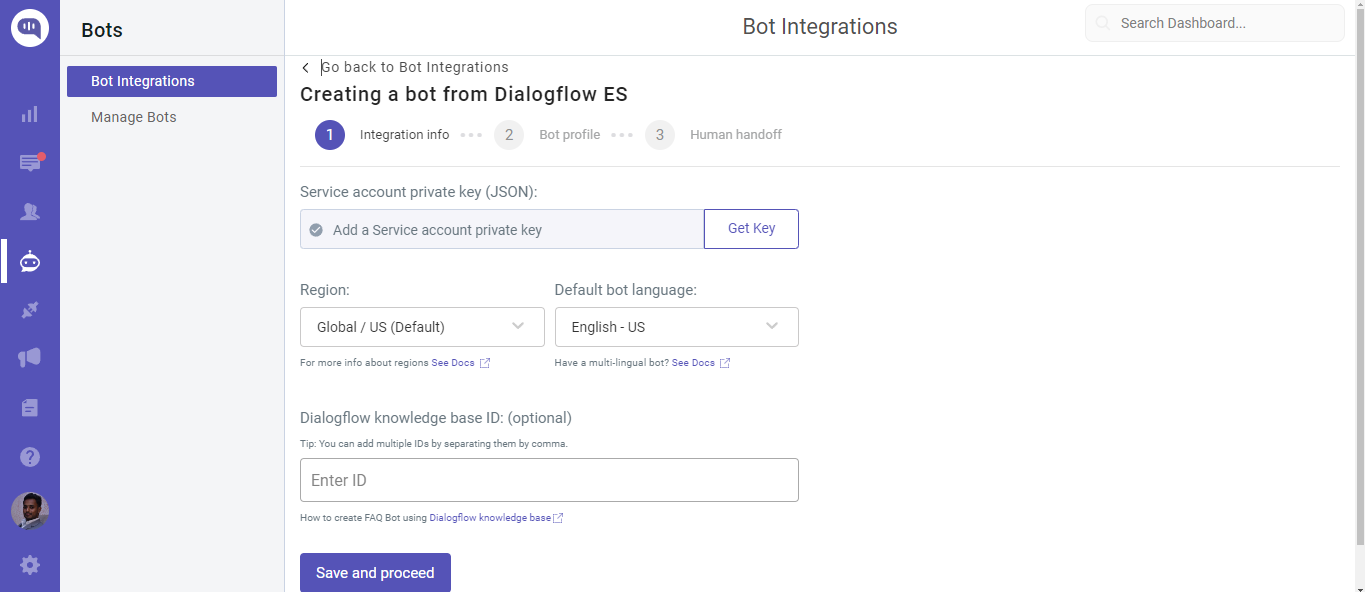This screenshot has width=1365, height=592.
Task: Open the Teammates section in sidebar
Action: pyautogui.click(x=29, y=211)
